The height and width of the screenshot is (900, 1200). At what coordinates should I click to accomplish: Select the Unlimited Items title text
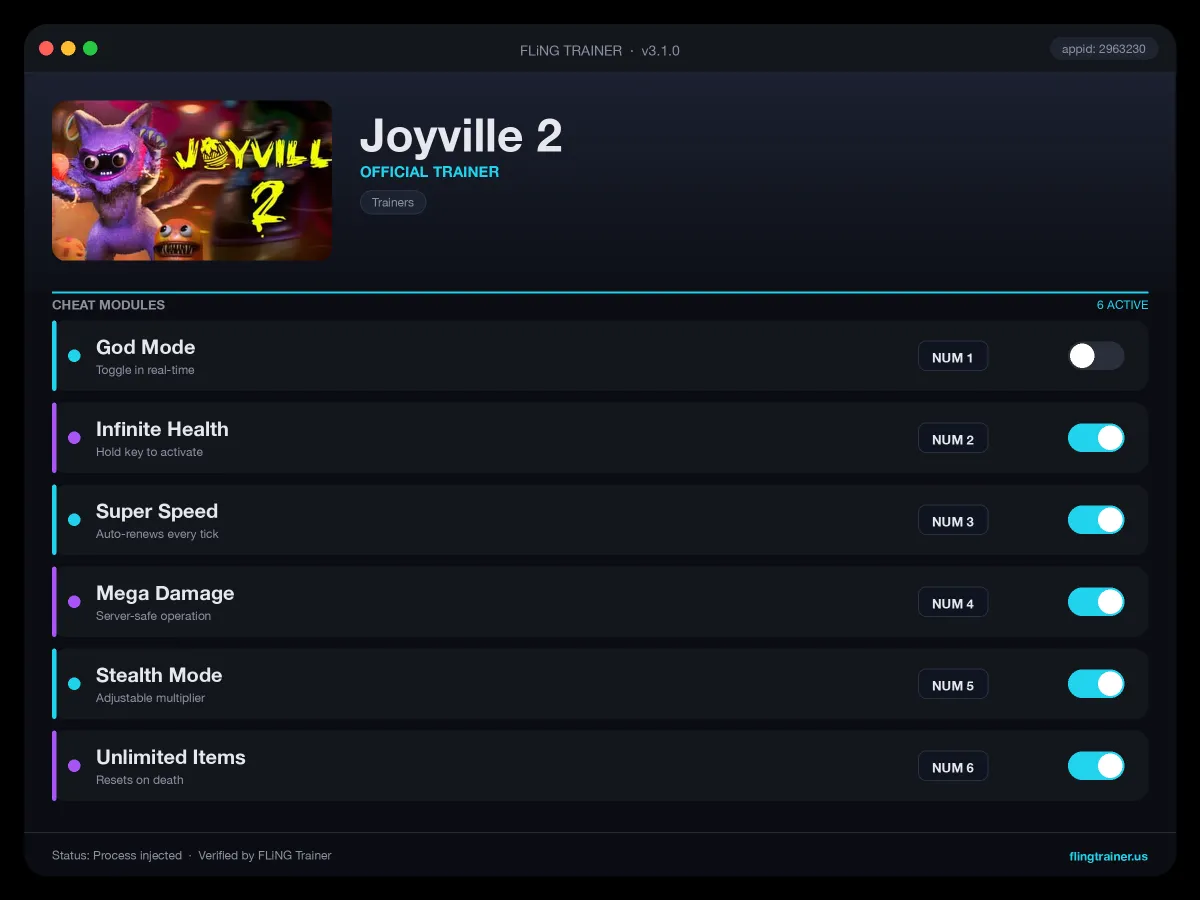171,757
